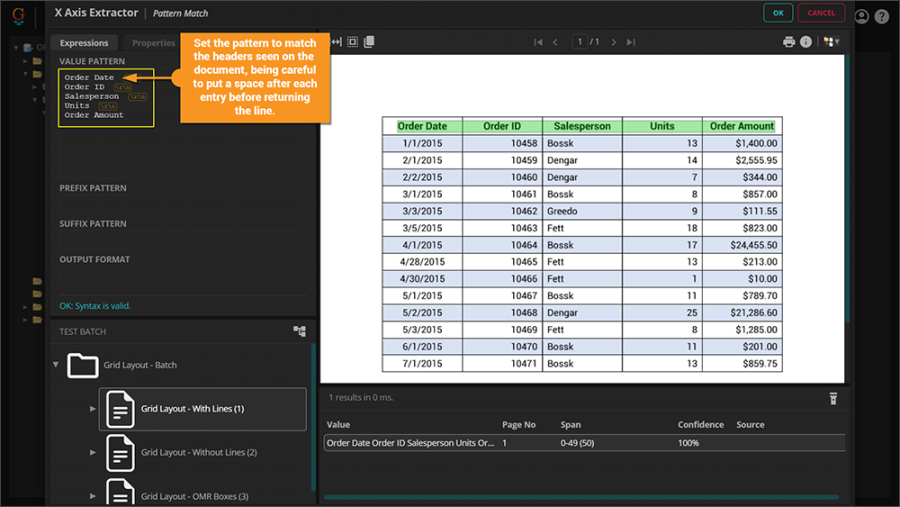This screenshot has height=507, width=900.
Task: Open the user account icon
Action: tap(862, 16)
